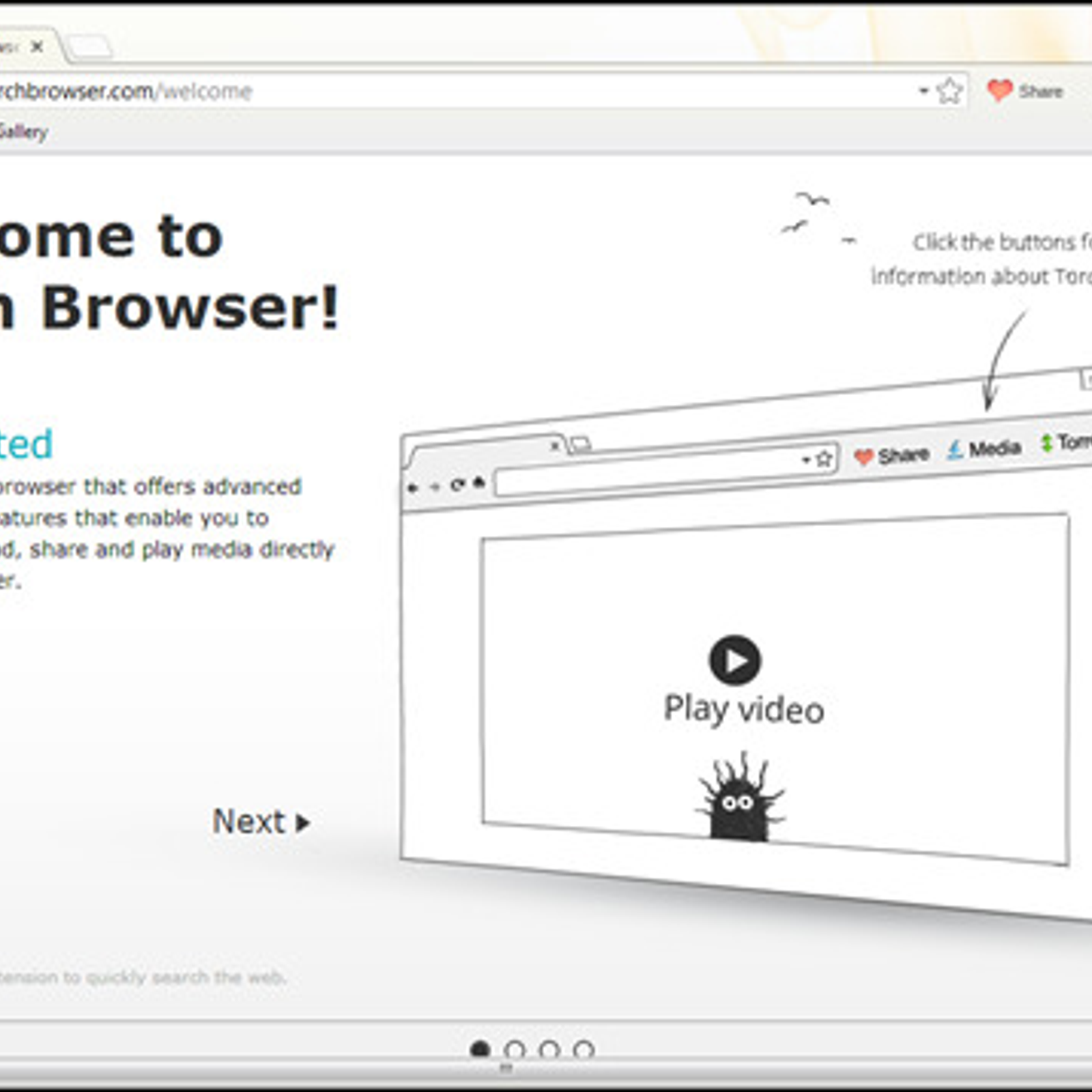Open a new tab

tap(89, 47)
